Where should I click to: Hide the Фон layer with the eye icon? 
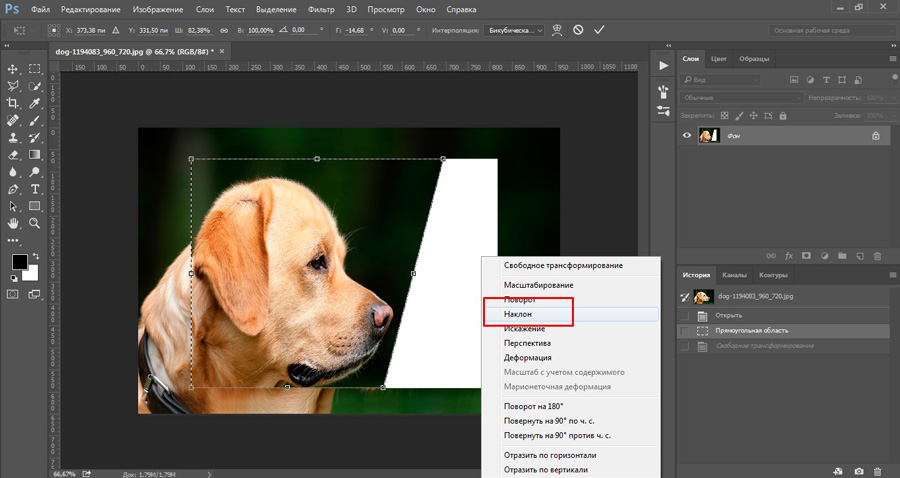[687, 136]
